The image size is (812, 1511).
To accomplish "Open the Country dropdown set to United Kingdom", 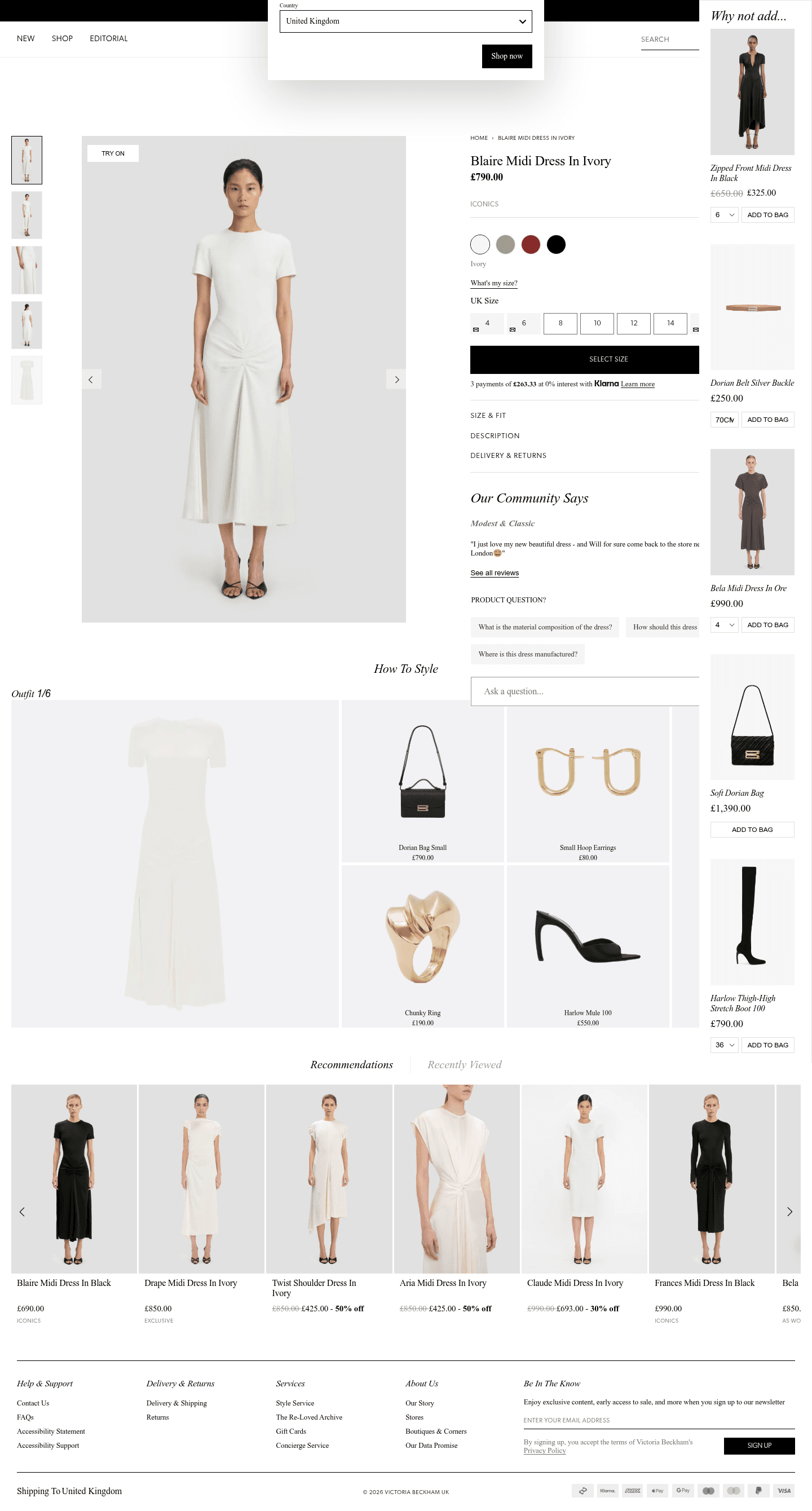I will pyautogui.click(x=405, y=21).
